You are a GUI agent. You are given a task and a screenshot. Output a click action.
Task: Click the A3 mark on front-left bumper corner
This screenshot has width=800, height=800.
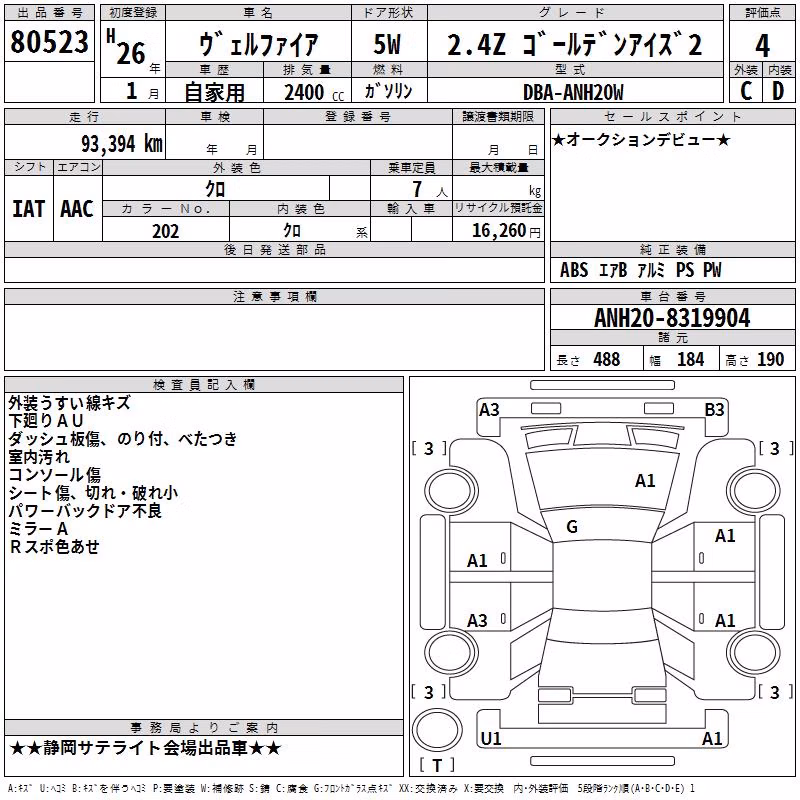[489, 410]
